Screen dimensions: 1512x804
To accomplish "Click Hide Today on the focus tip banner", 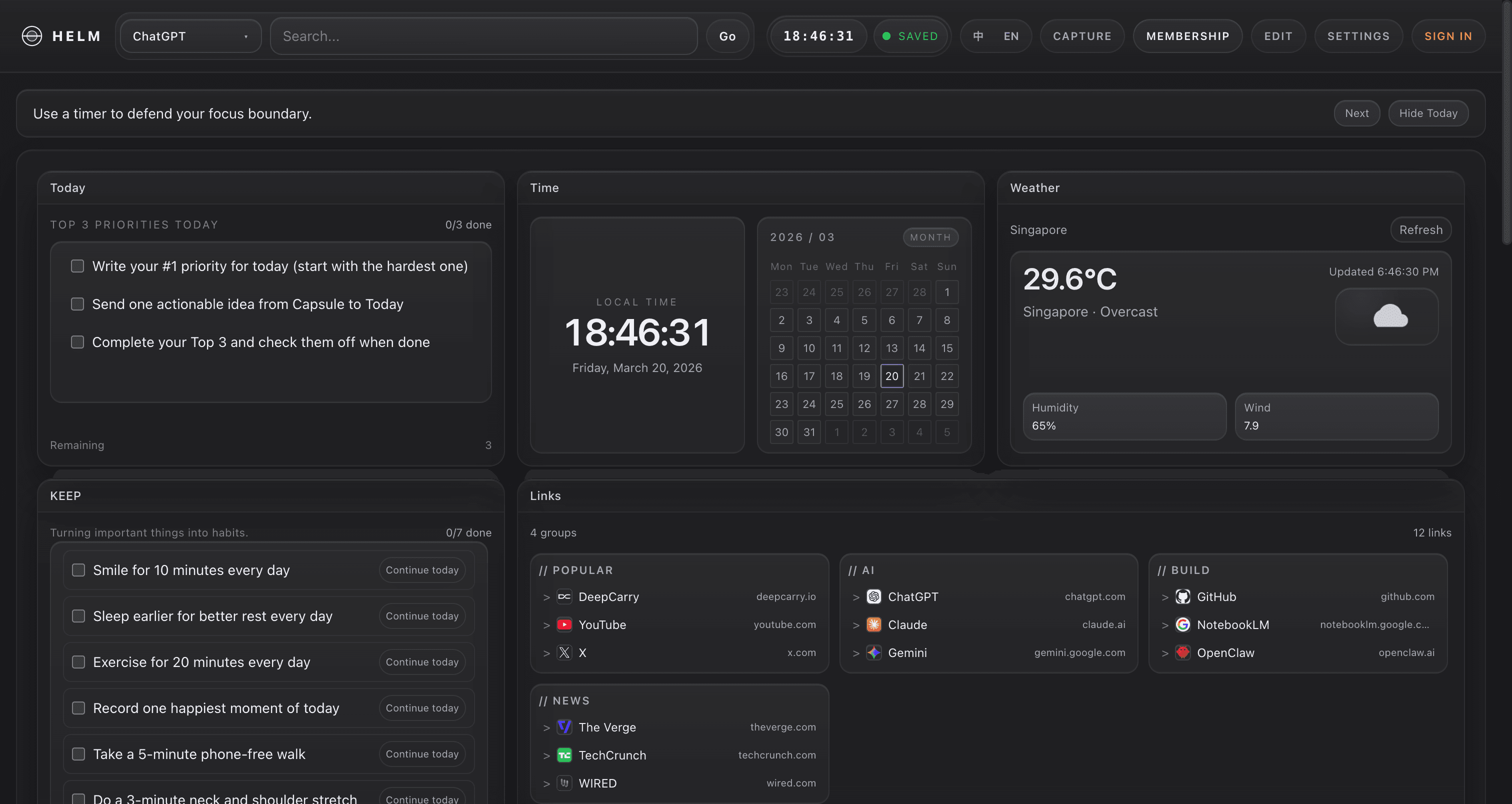I will tap(1428, 112).
